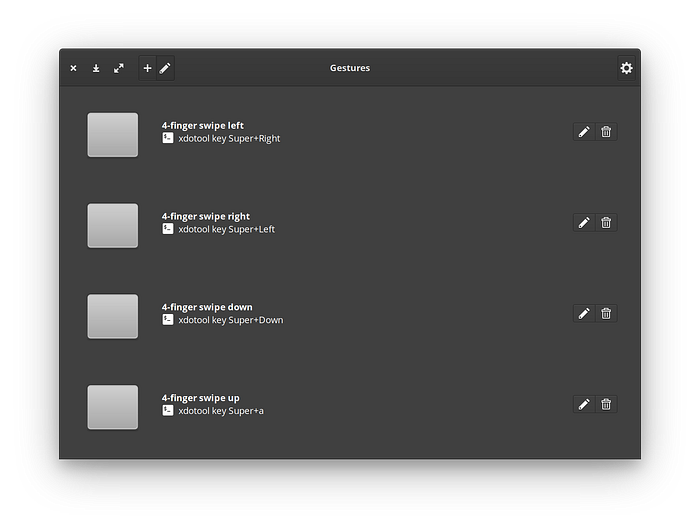Click command text "xdotool key Super+a"

point(221,411)
